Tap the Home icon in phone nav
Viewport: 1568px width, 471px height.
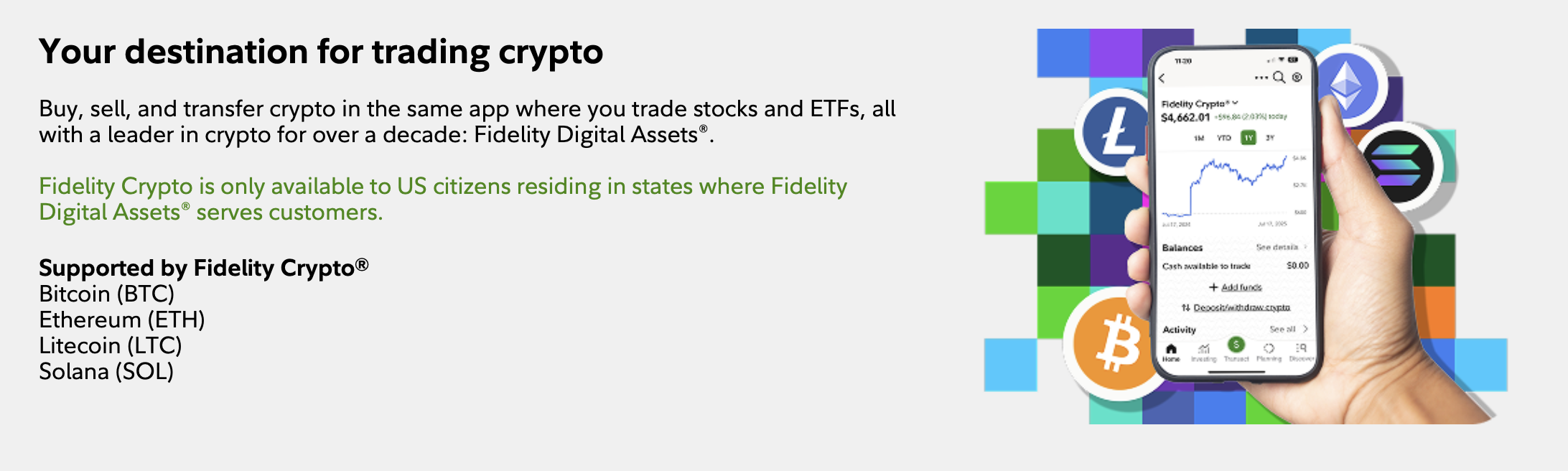point(1171,350)
